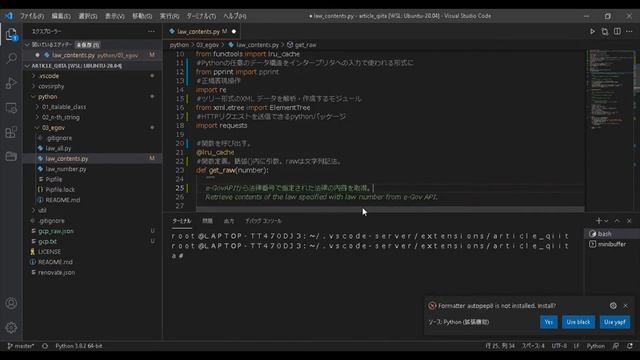Expand the folder below .vscode
The image size is (640, 360).
[51, 86]
